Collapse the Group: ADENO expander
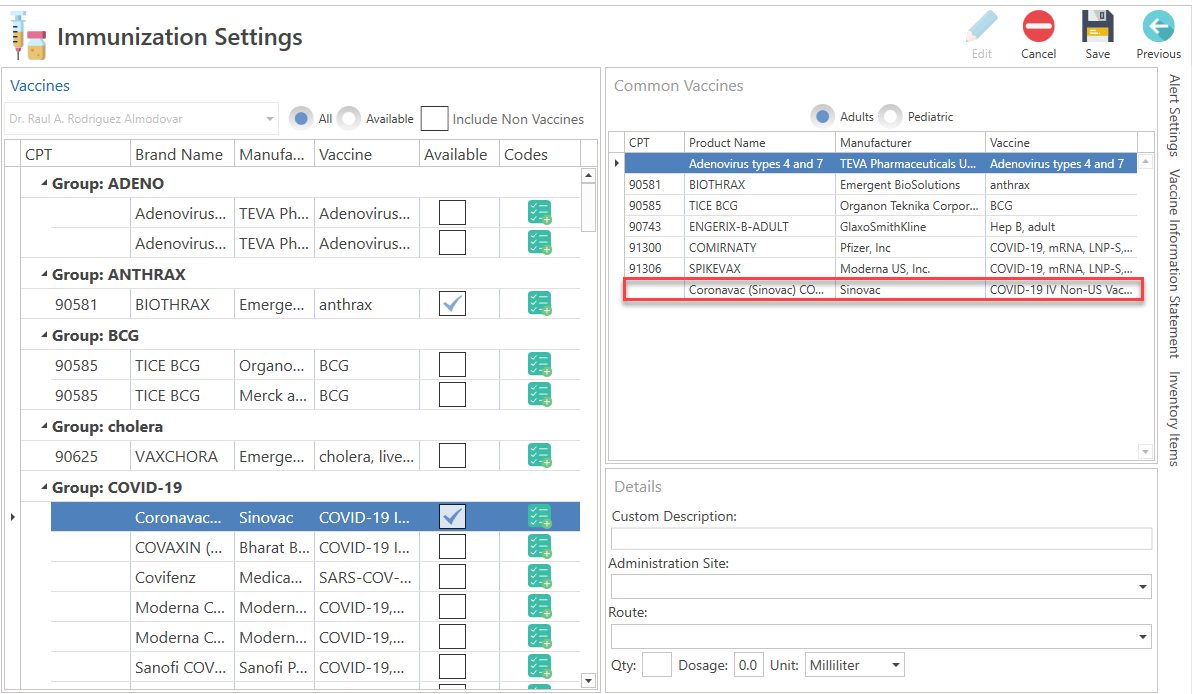The width and height of the screenshot is (1199, 694). pos(44,183)
